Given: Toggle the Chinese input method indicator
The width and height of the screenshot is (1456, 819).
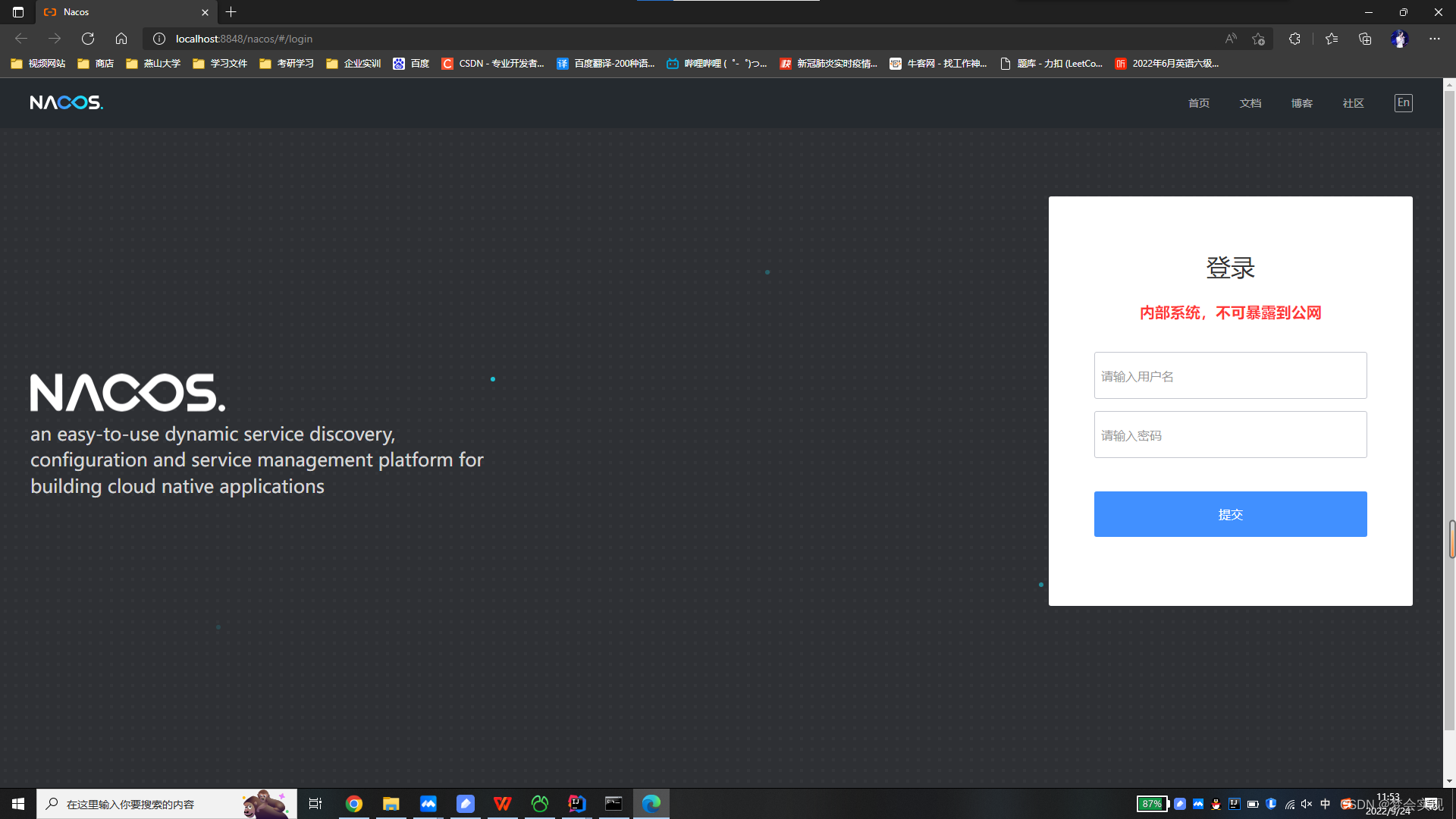Looking at the screenshot, I should pos(1326,804).
